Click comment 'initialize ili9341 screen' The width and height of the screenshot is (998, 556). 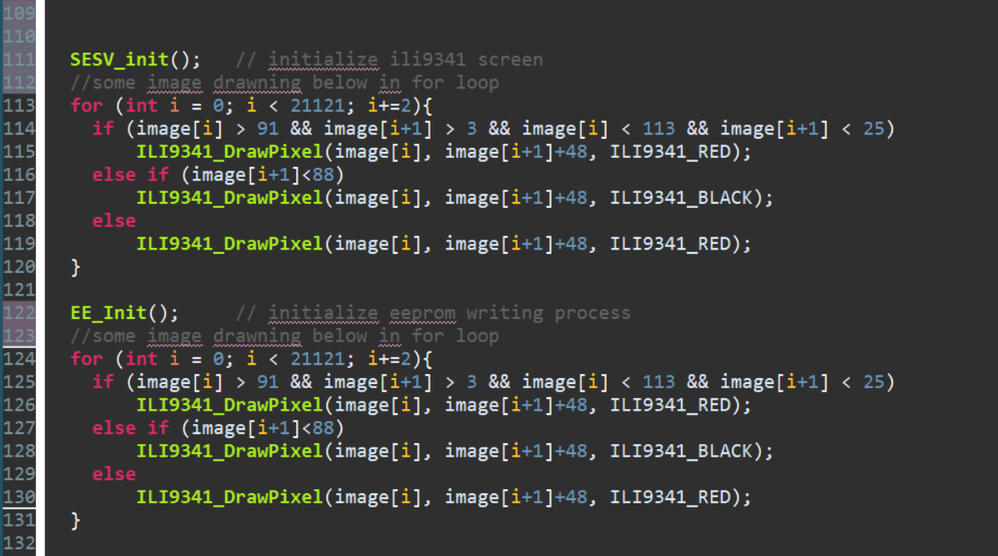tap(405, 59)
